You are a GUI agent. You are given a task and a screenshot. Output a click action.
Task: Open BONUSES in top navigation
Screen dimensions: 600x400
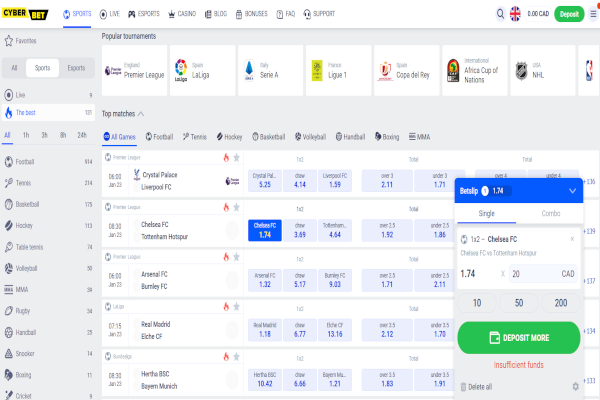tap(251, 14)
